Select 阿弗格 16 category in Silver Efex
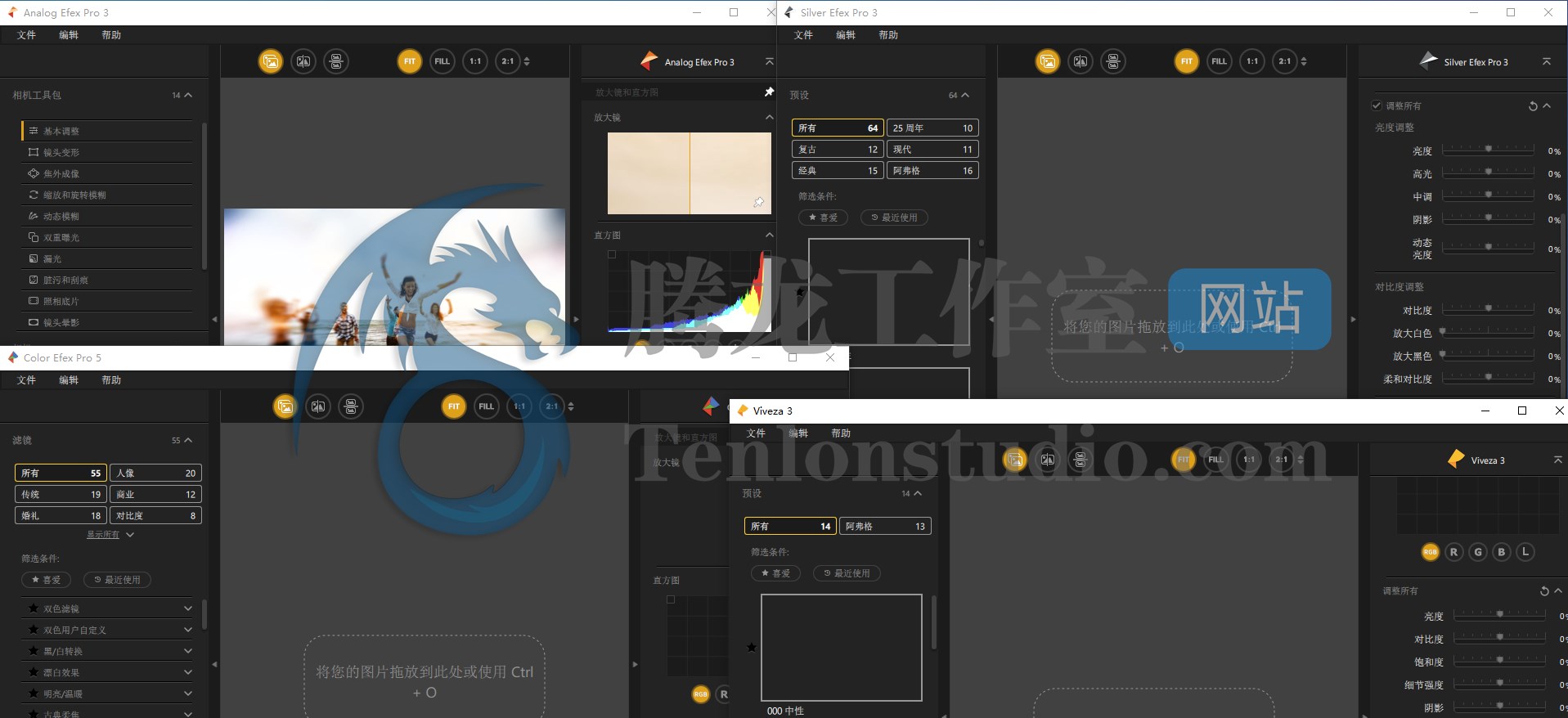1568x718 pixels. [932, 171]
